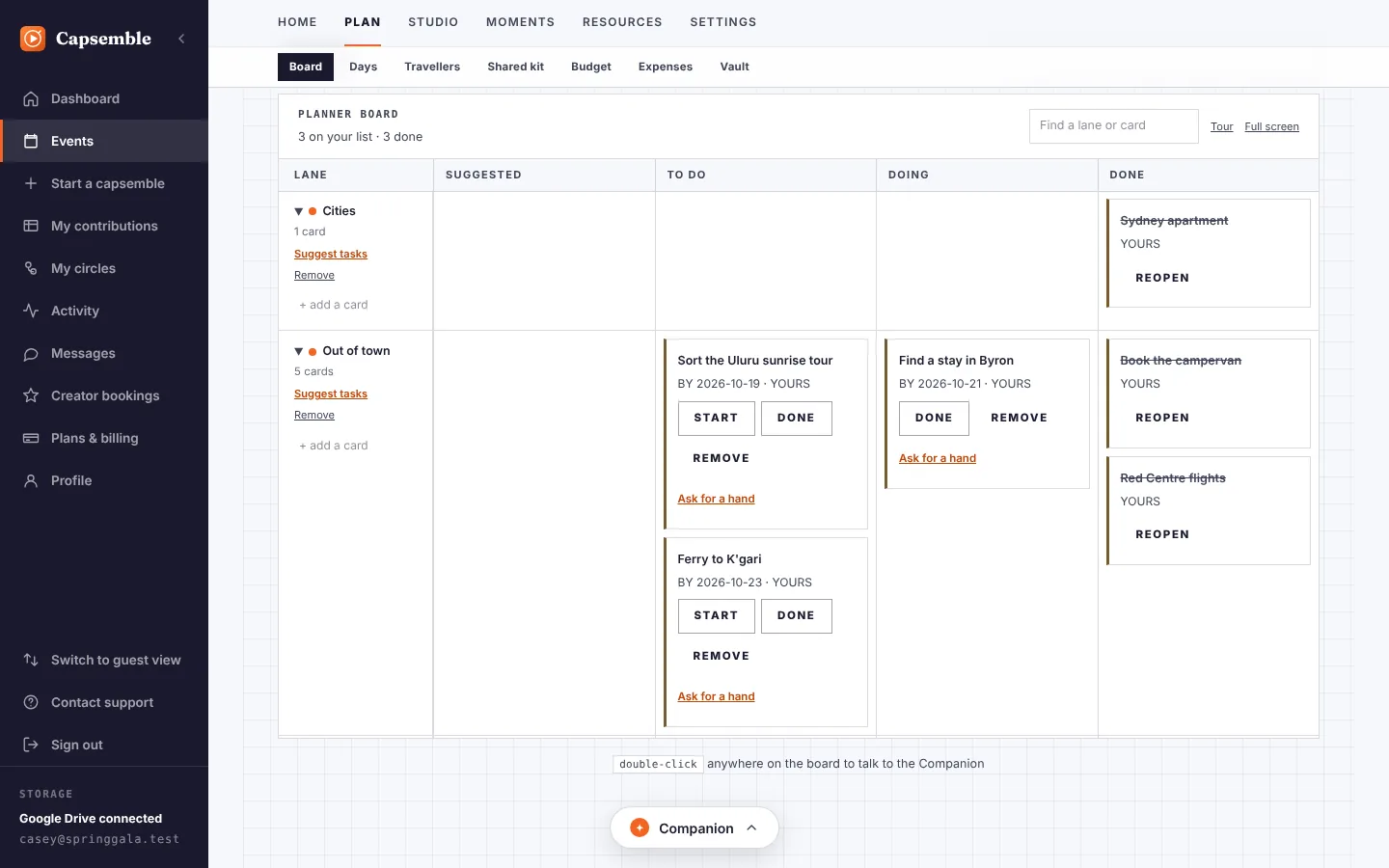Open the Budget sub-tab
The width and height of the screenshot is (1389, 868).
[591, 67]
